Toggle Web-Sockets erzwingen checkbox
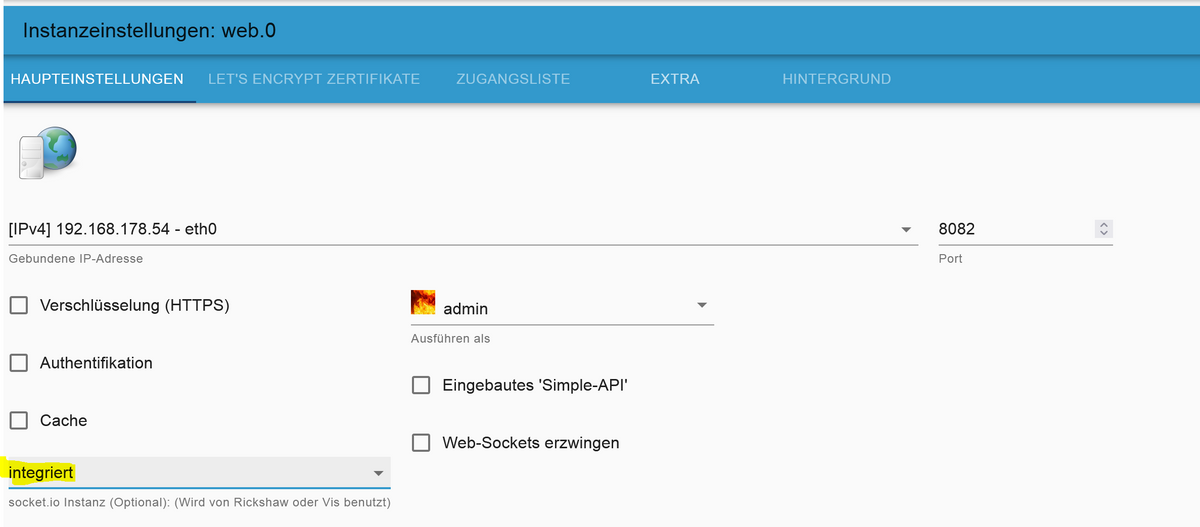Viewport: 1200px width, 527px height. (x=421, y=442)
